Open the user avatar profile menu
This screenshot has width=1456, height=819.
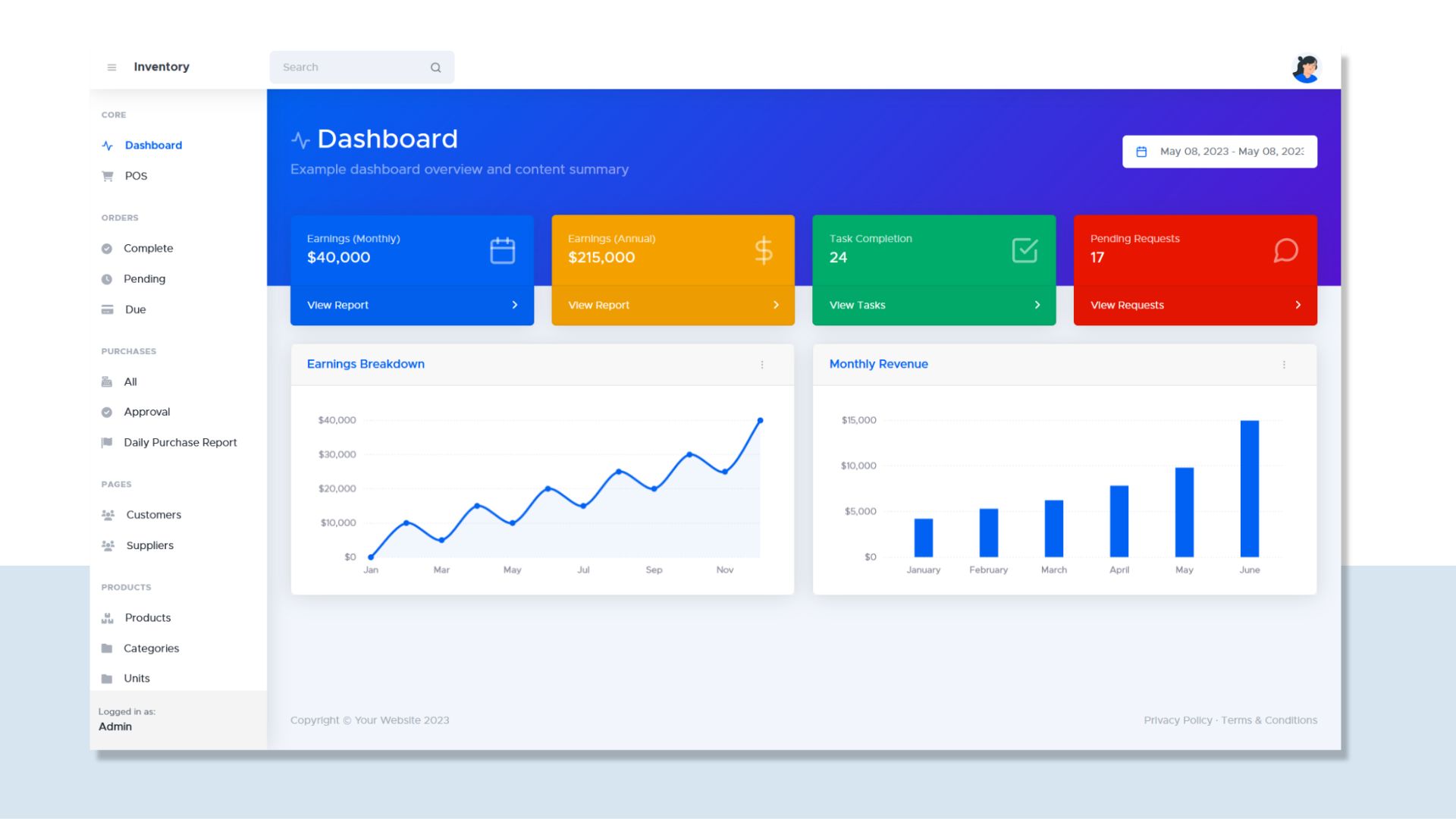click(x=1306, y=68)
